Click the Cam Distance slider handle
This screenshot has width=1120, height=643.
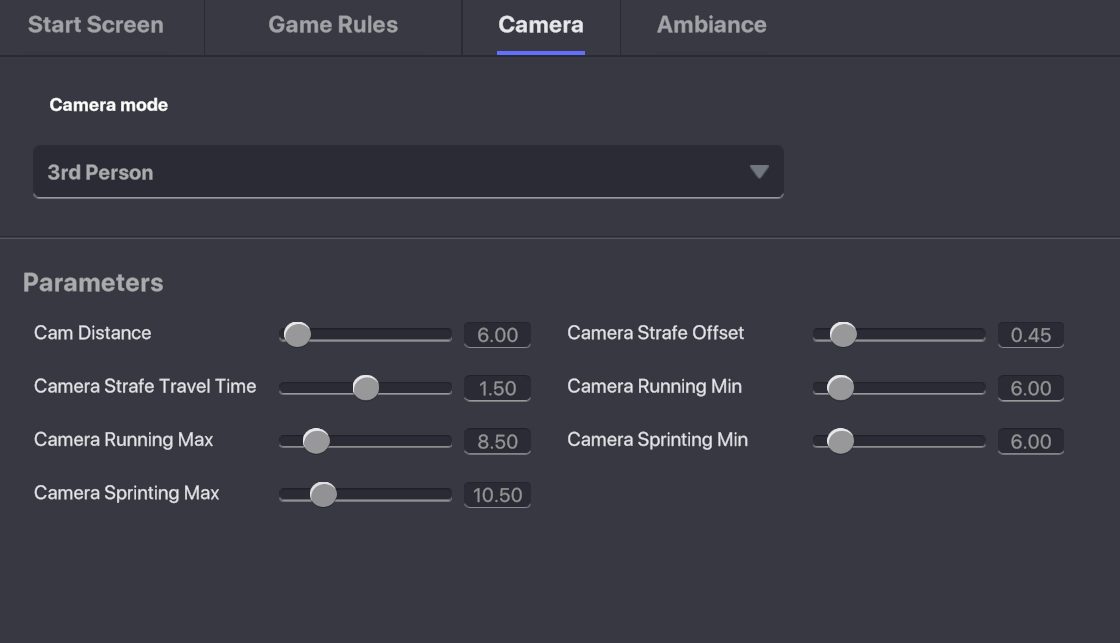pos(297,334)
